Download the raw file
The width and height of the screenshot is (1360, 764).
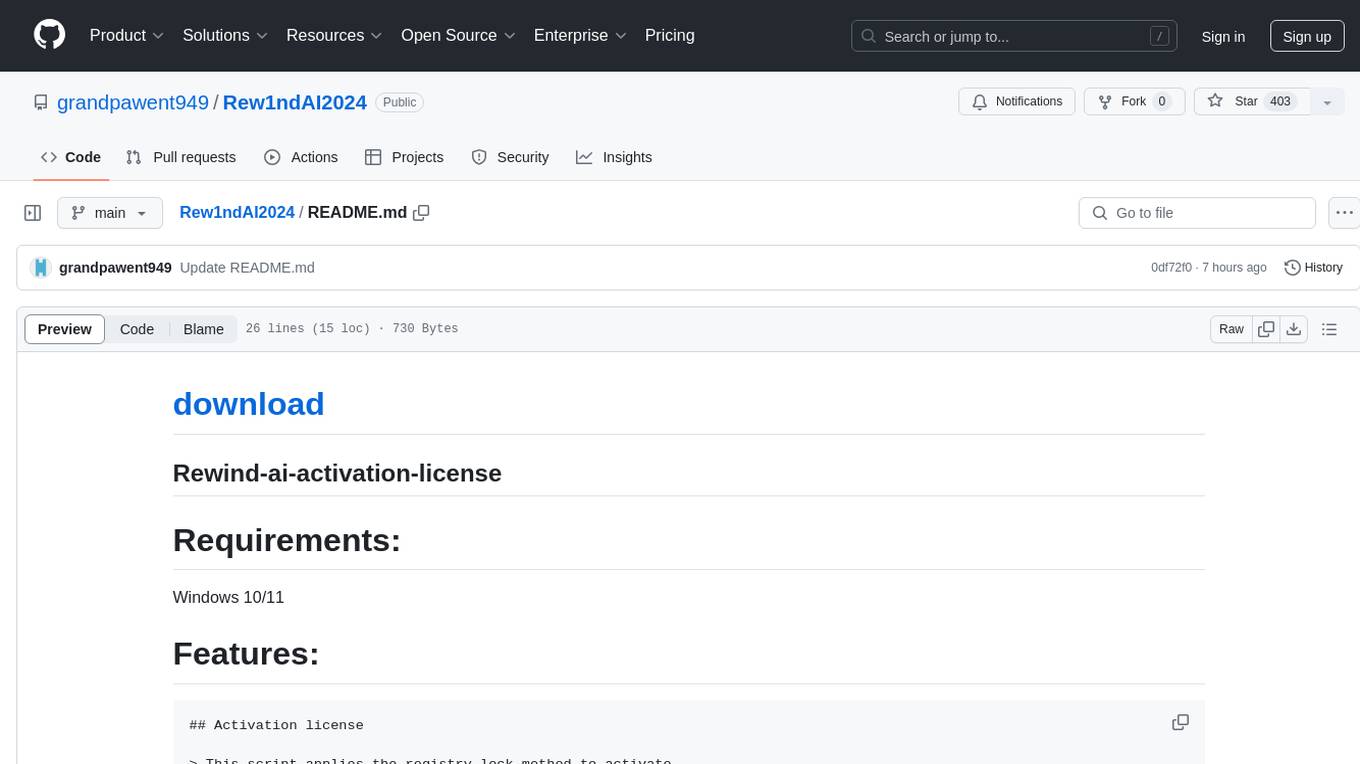[1294, 329]
